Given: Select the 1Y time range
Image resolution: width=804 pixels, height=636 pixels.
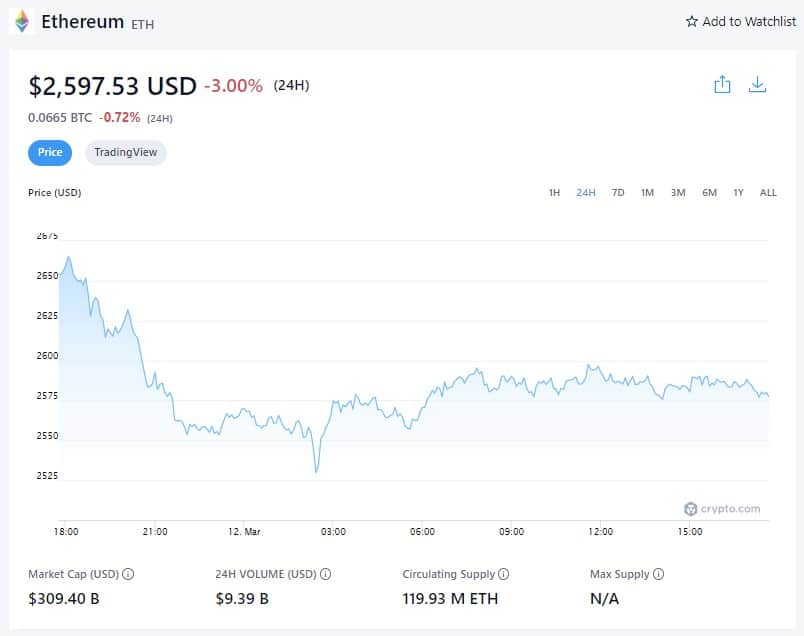Looking at the screenshot, I should pos(738,193).
